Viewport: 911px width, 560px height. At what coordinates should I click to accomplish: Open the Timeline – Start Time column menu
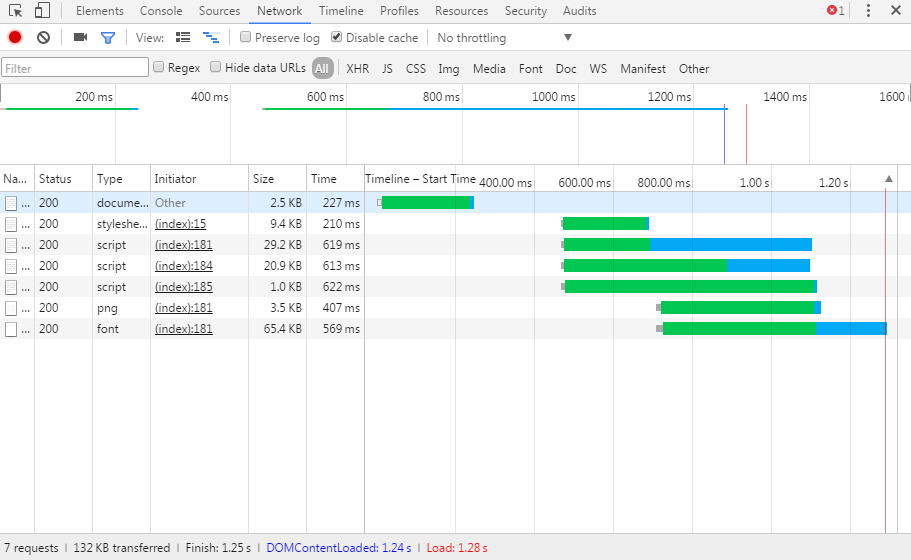pos(420,179)
